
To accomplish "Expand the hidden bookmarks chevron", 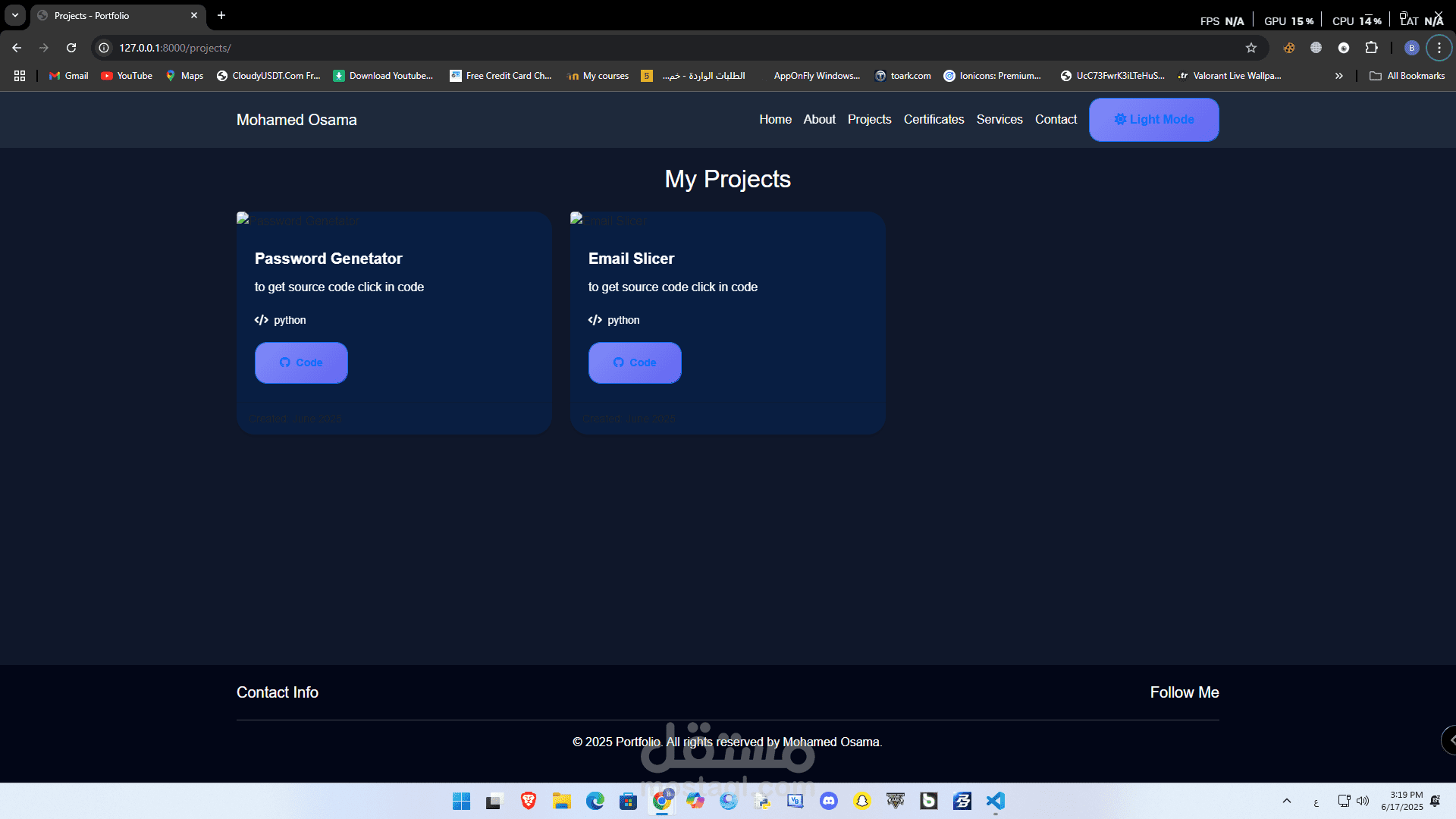I will pyautogui.click(x=1339, y=76).
